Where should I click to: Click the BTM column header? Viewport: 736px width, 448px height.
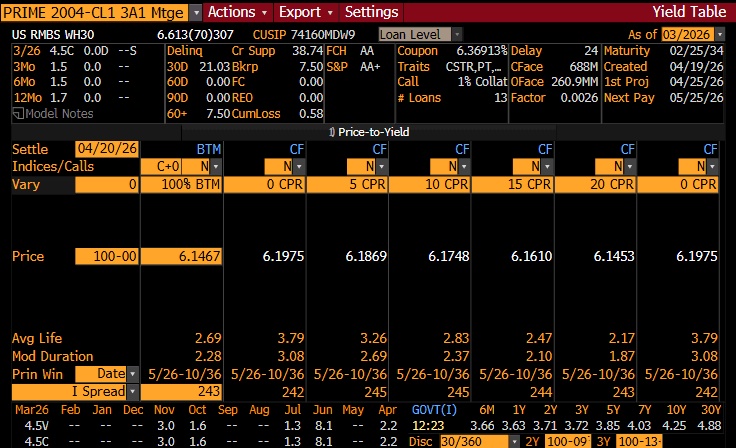pos(208,149)
